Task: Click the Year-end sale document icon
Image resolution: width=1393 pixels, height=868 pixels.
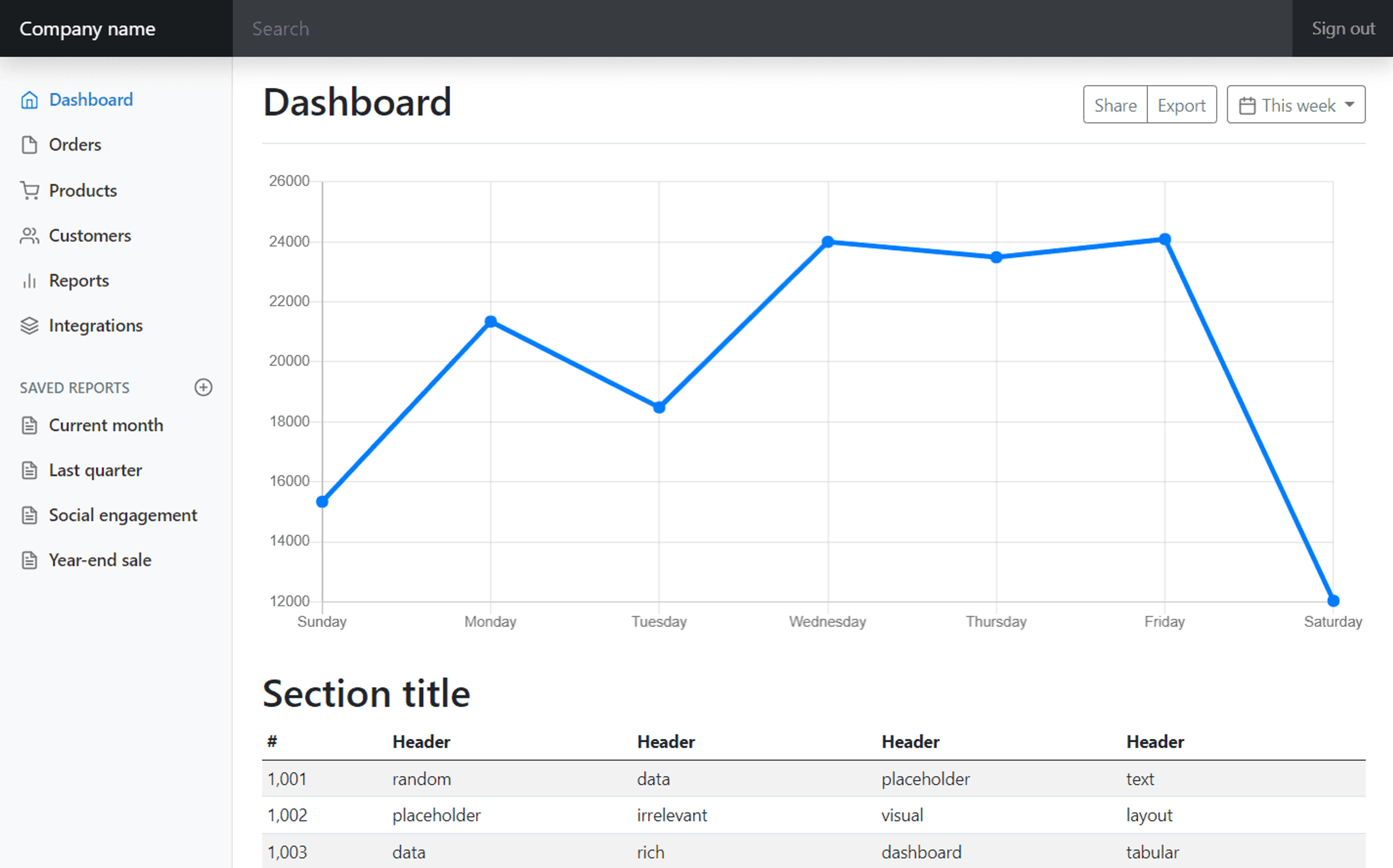Action: pos(29,560)
